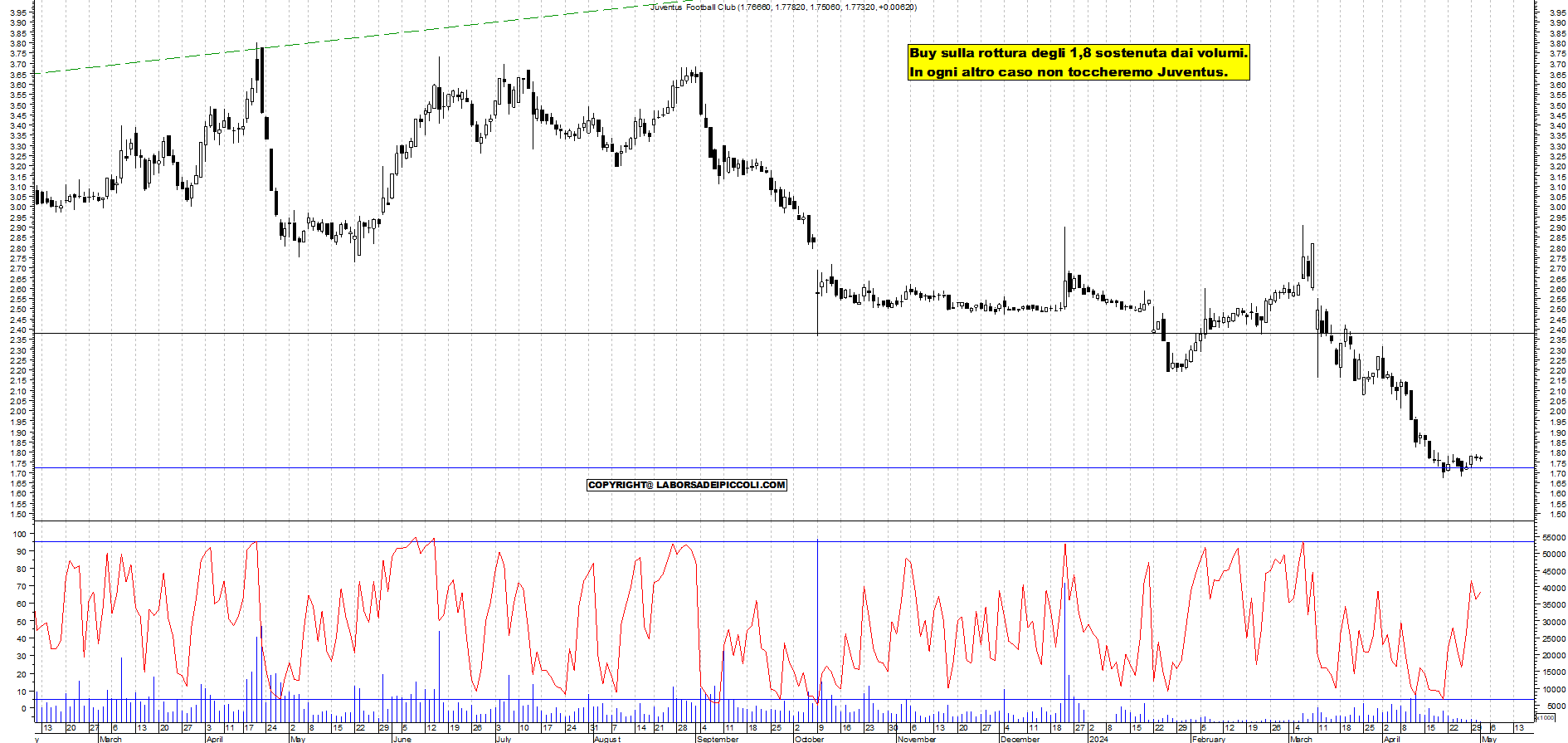Click the '2024' year label on the time axis
1568x743 pixels.
click(1098, 739)
